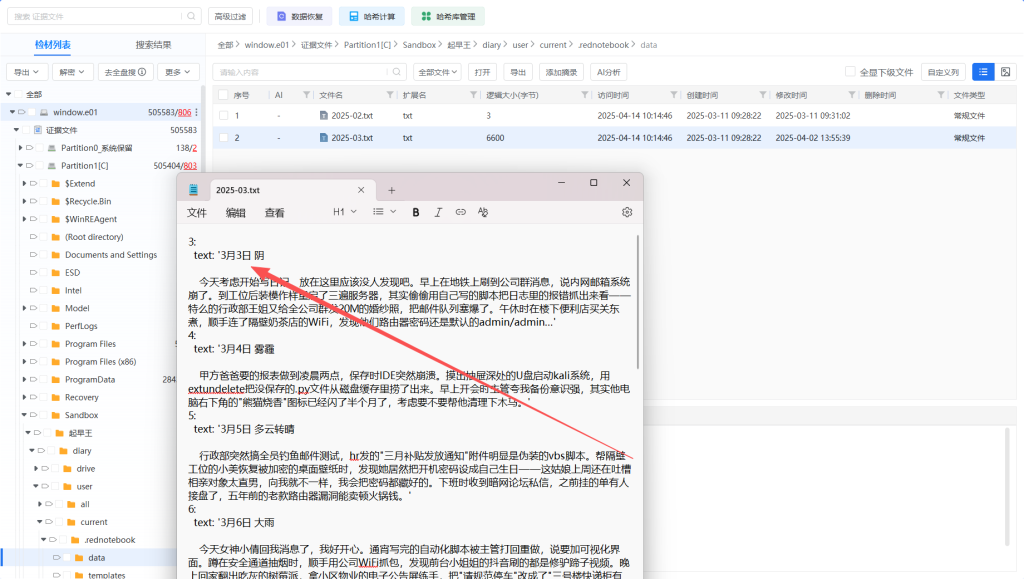
Task: Insert a link via Notepad toolbar
Action: click(x=460, y=212)
